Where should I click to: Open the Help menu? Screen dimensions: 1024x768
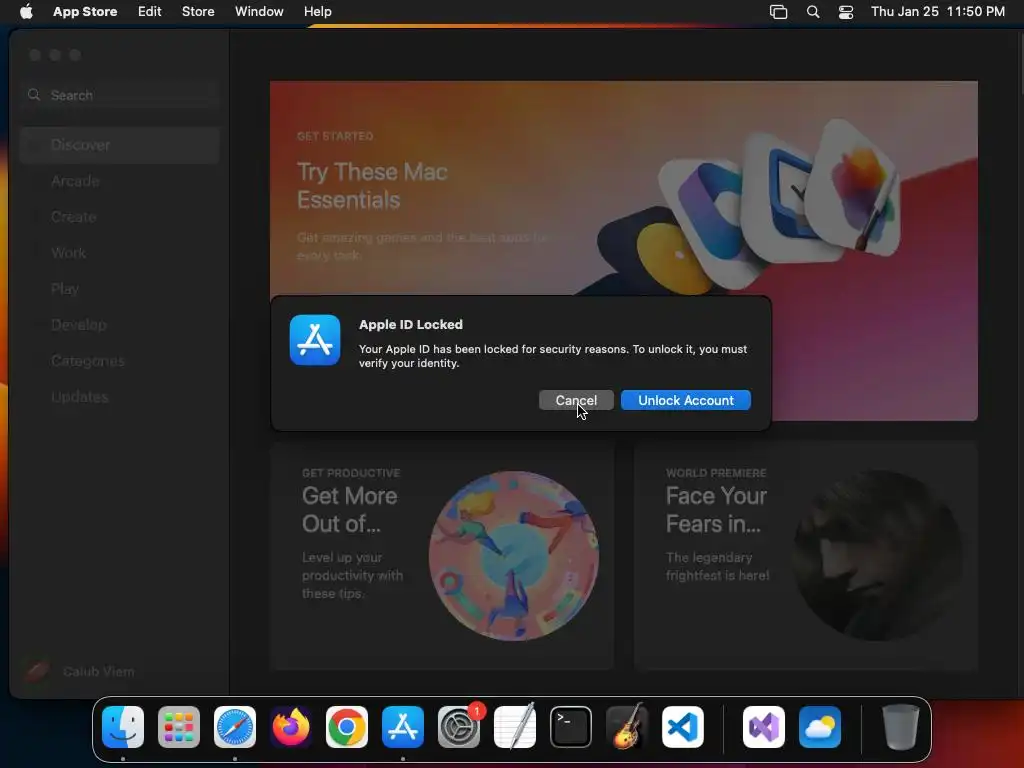tap(317, 11)
